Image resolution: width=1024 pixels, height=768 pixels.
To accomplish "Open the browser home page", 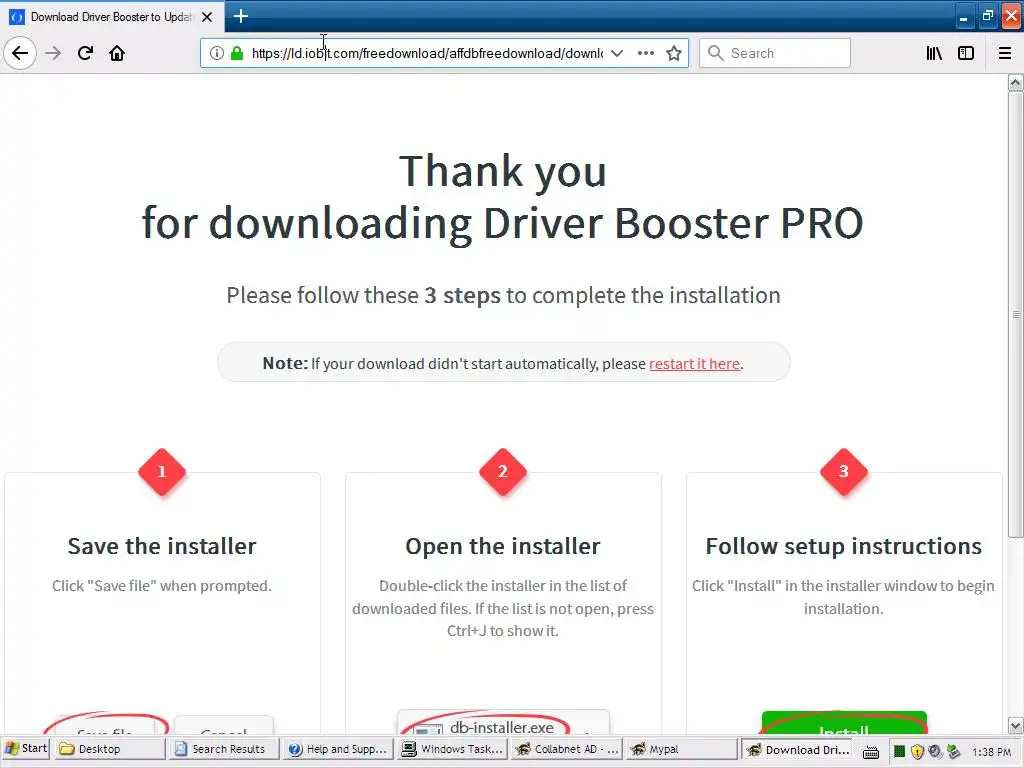I will pos(117,53).
